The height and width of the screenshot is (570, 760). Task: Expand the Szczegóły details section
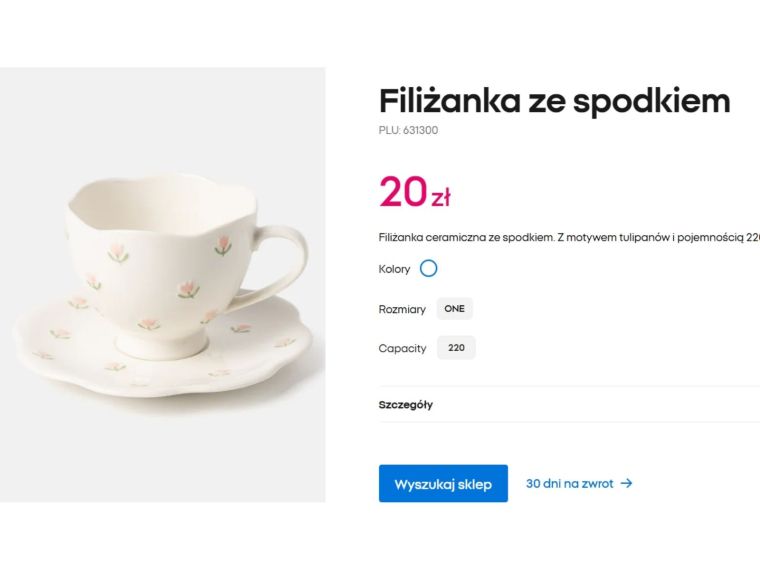coord(406,405)
